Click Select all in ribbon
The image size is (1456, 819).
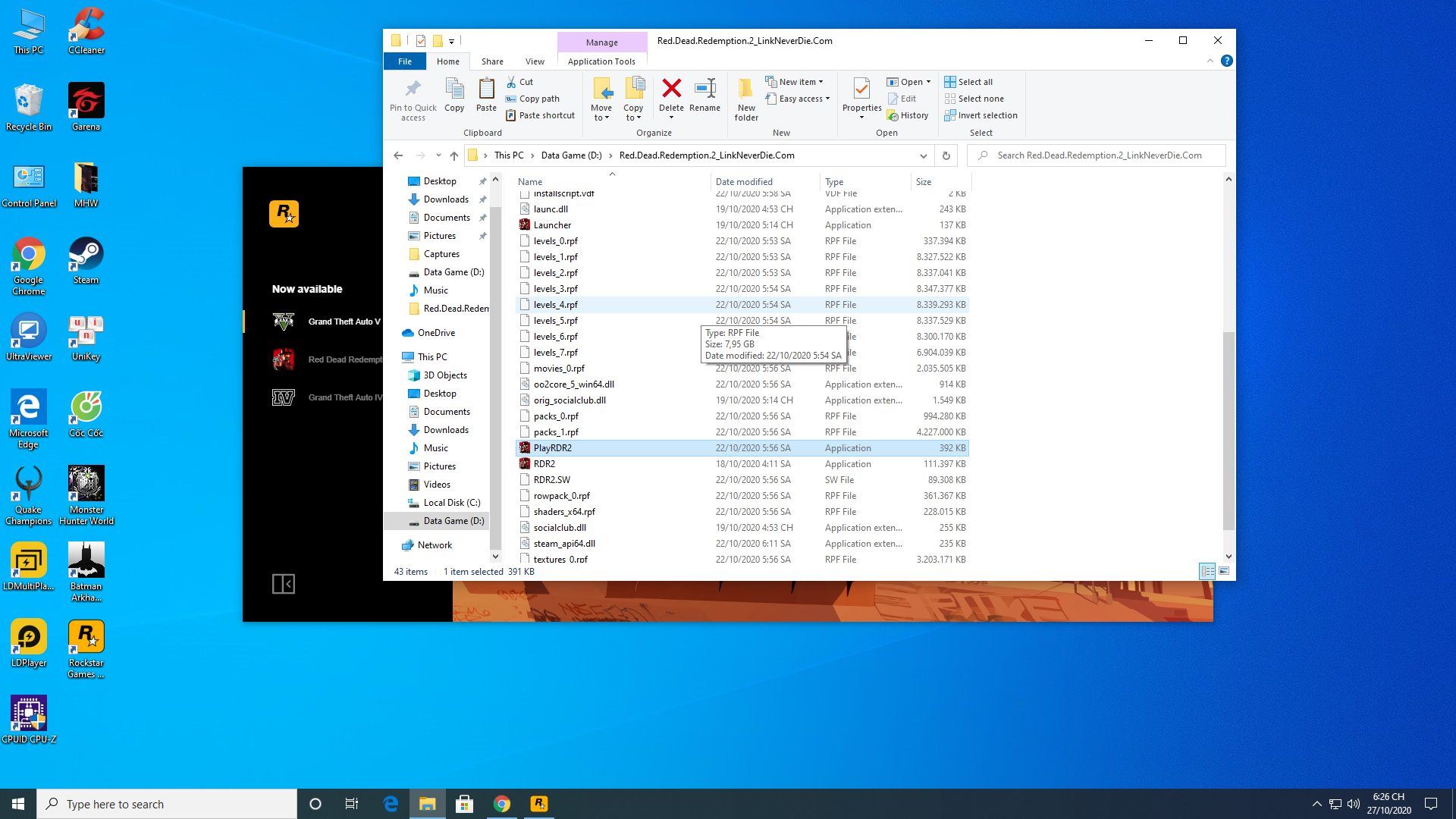click(968, 82)
